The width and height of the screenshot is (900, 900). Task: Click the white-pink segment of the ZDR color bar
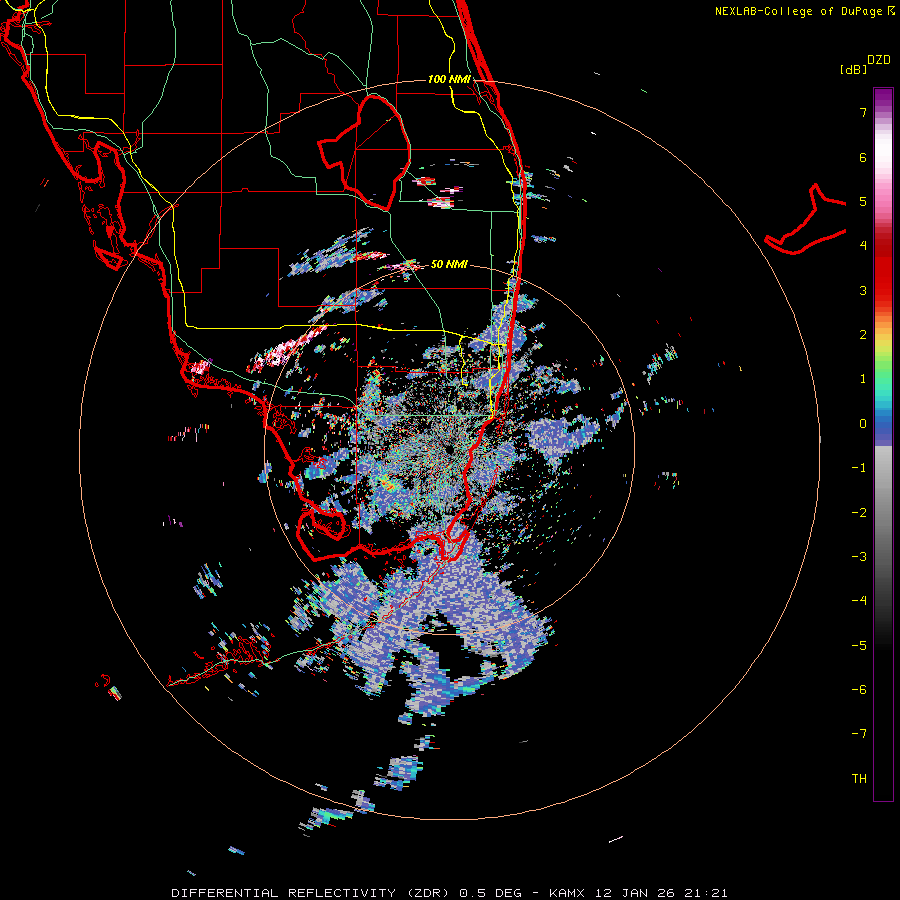(883, 158)
